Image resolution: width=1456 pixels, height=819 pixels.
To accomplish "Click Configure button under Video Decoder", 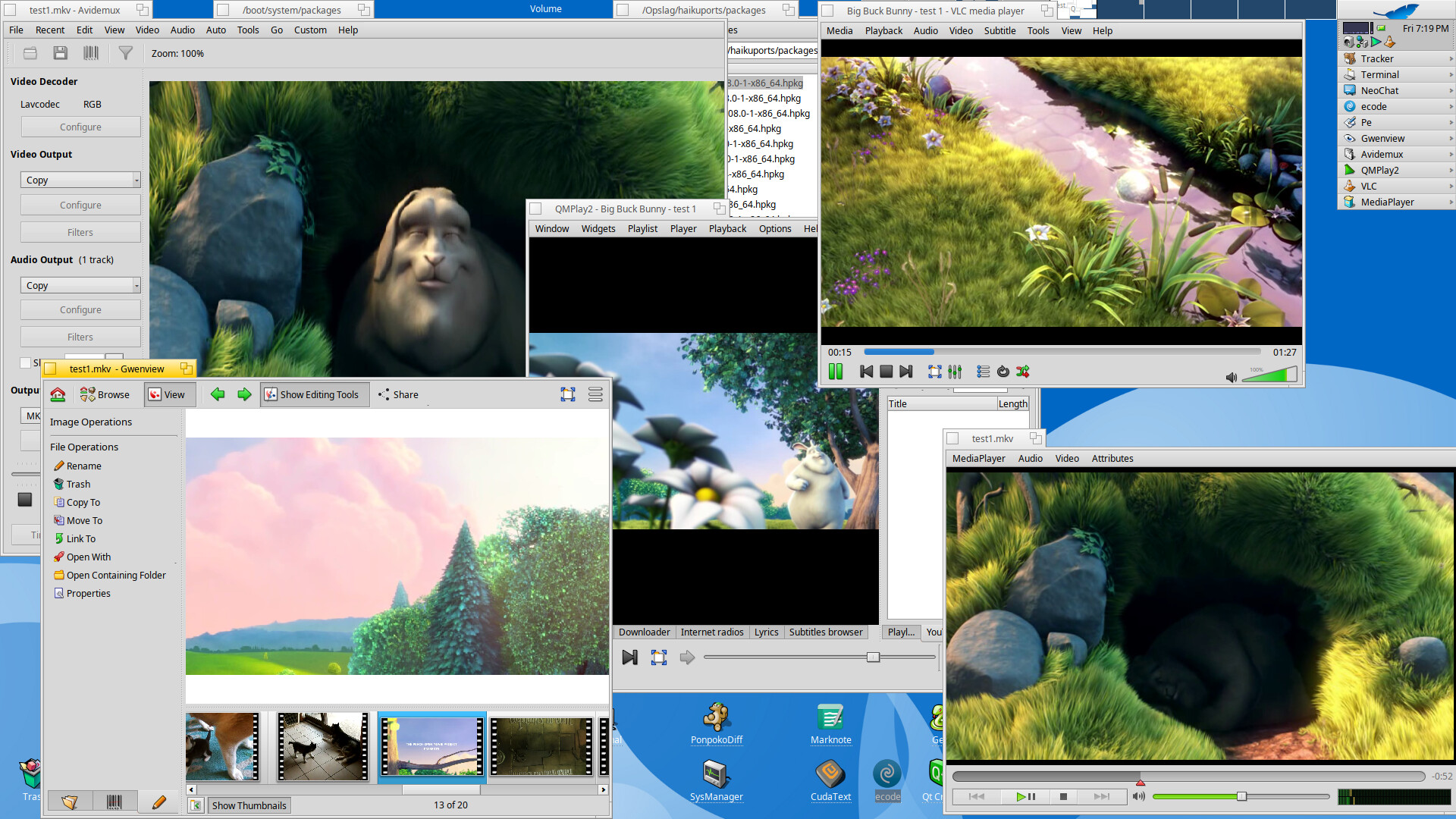I will (80, 127).
